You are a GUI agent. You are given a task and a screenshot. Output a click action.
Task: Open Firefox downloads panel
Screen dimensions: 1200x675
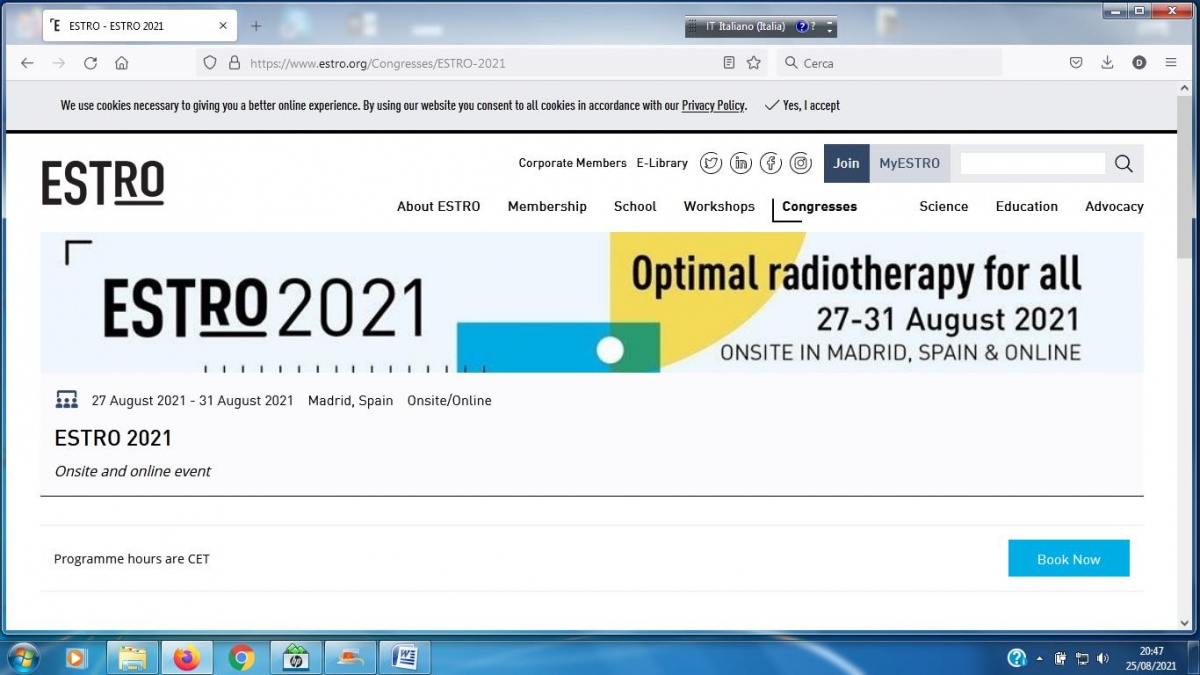coord(1107,63)
